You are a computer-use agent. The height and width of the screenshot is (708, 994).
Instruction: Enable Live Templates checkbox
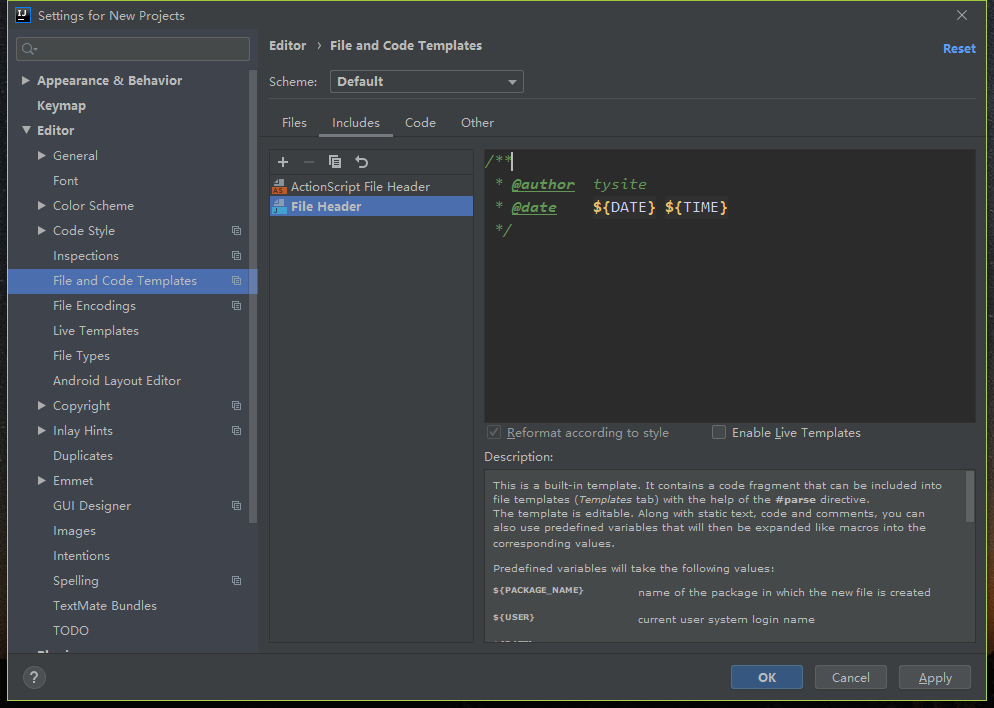tap(719, 432)
